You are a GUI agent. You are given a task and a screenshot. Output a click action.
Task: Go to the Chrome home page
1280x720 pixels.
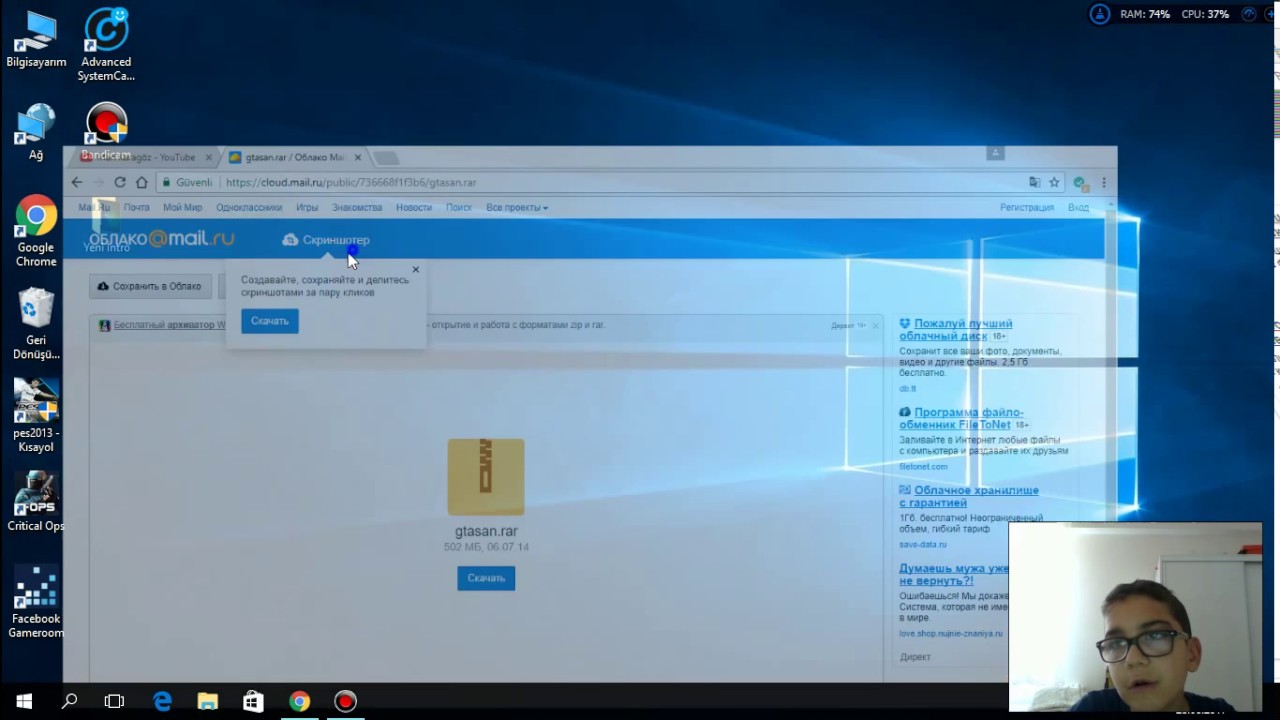[142, 182]
